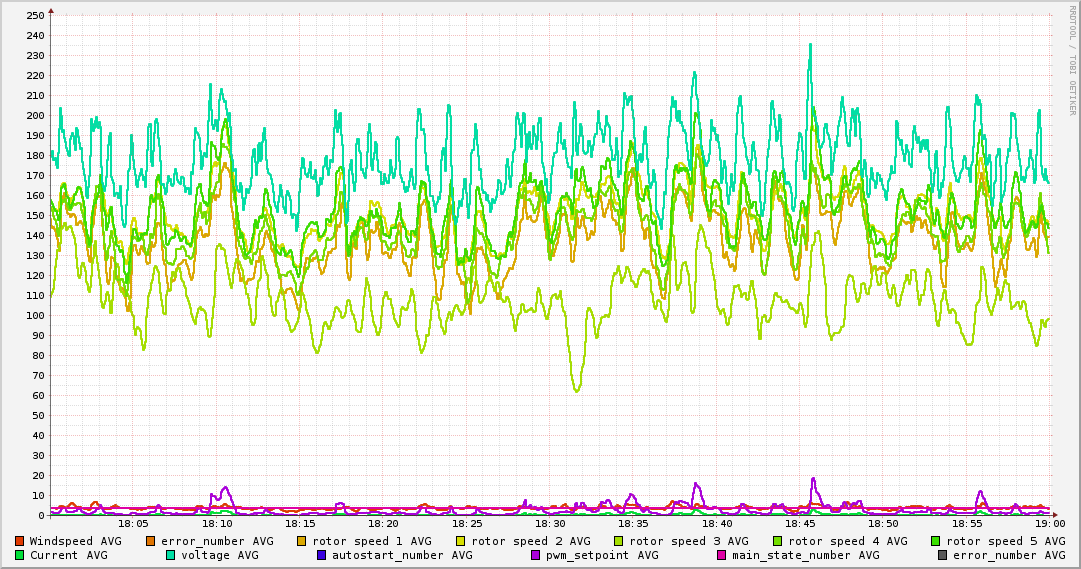The image size is (1081, 569).
Task: Click the 18:30 time axis label
Action: tap(550, 525)
